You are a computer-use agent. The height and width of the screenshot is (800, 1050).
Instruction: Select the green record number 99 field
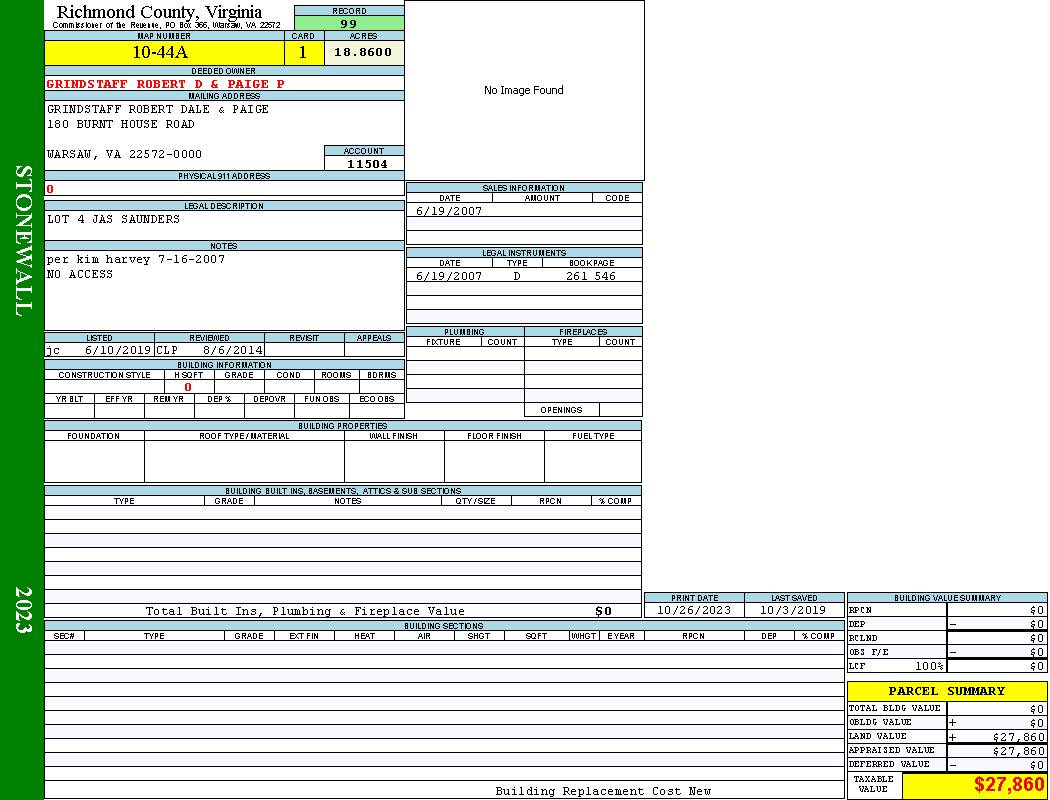(349, 23)
